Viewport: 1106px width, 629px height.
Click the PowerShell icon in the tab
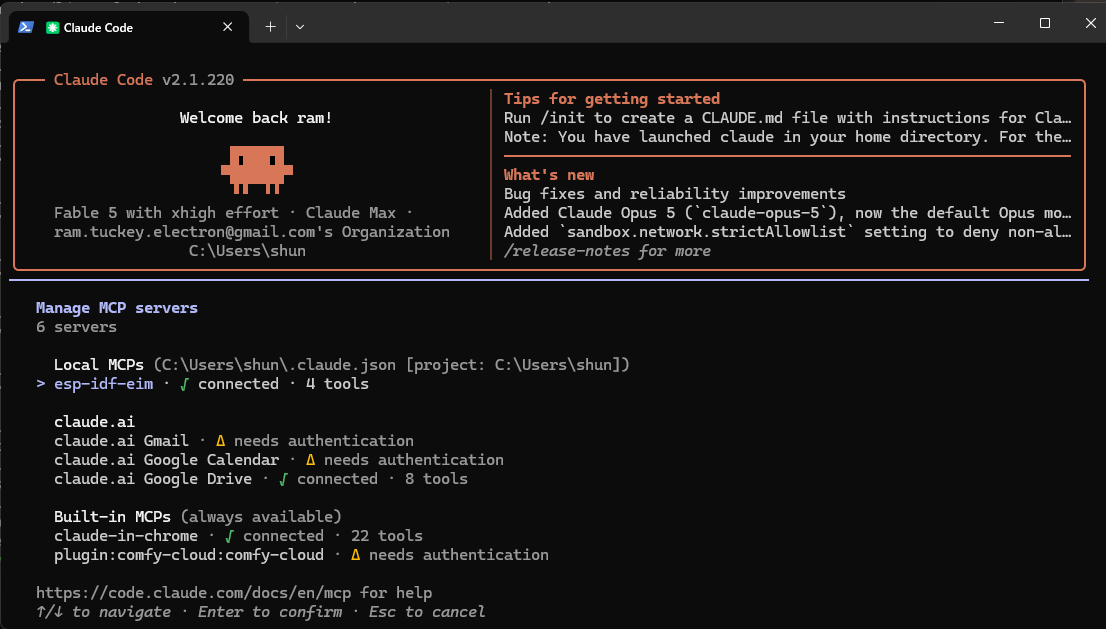(26, 27)
